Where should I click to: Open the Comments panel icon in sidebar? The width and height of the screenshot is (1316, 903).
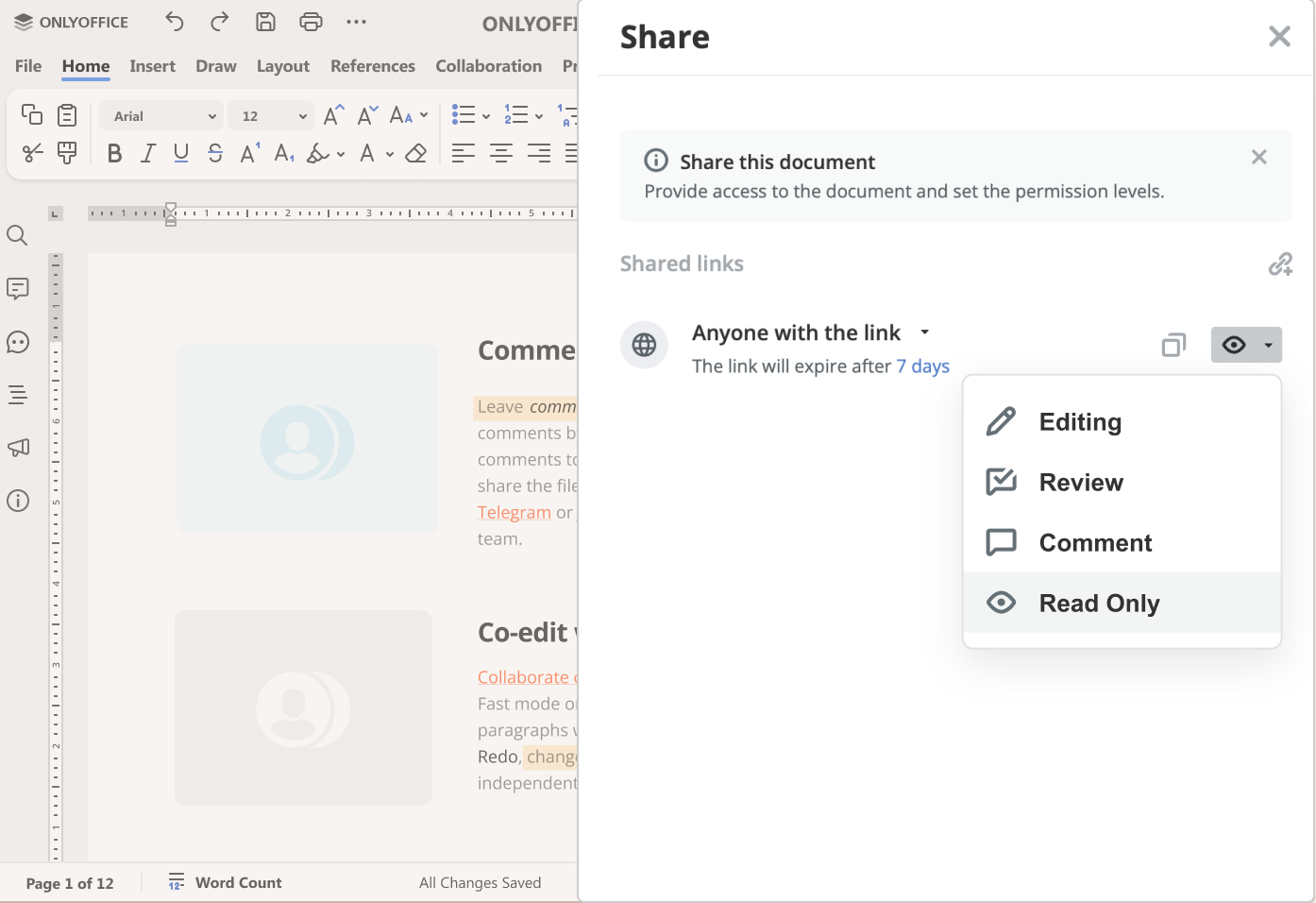pos(17,288)
